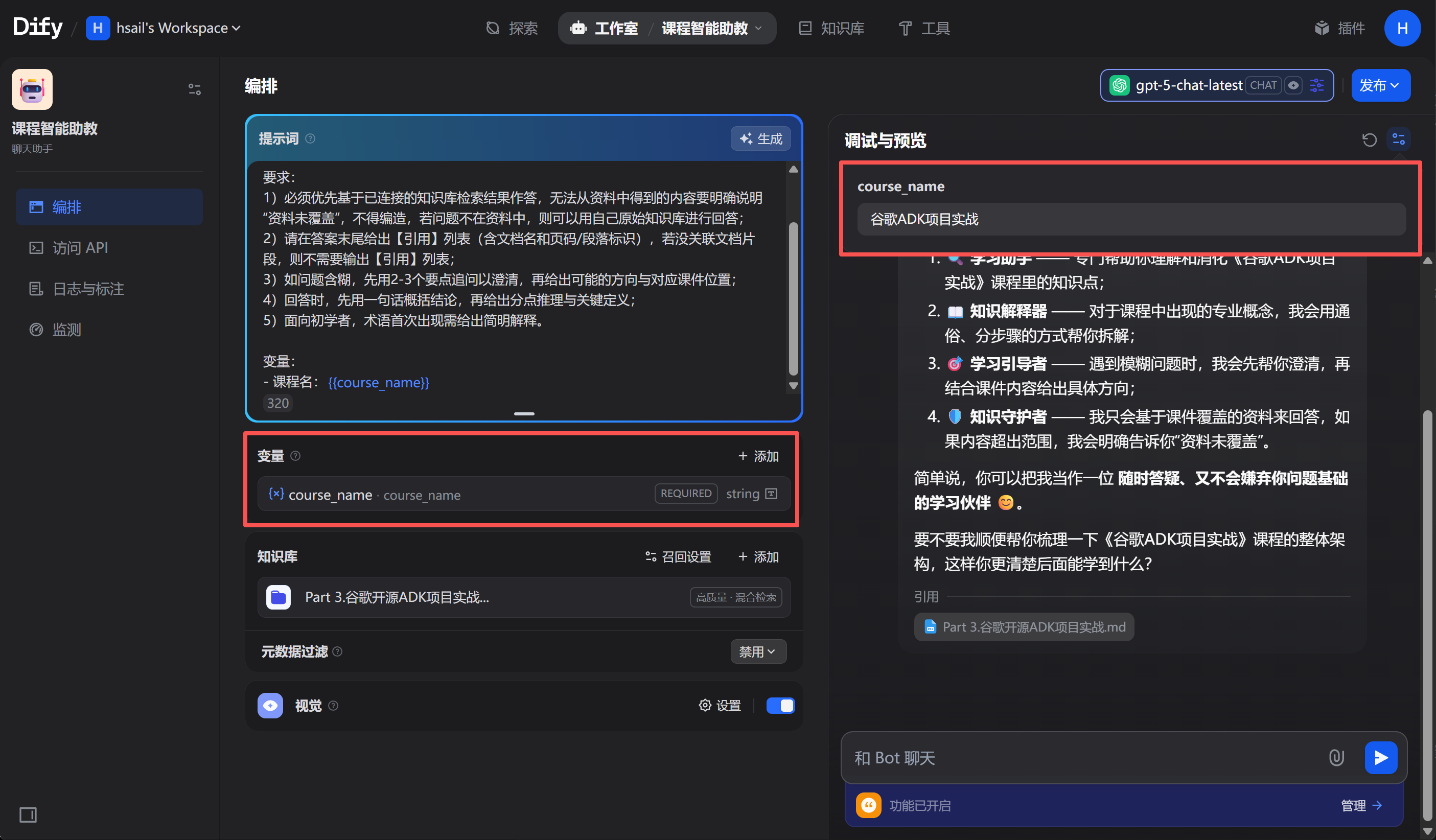The height and width of the screenshot is (840, 1436).
Task: Click the 课程智能助教 robot app icon
Action: [33, 89]
